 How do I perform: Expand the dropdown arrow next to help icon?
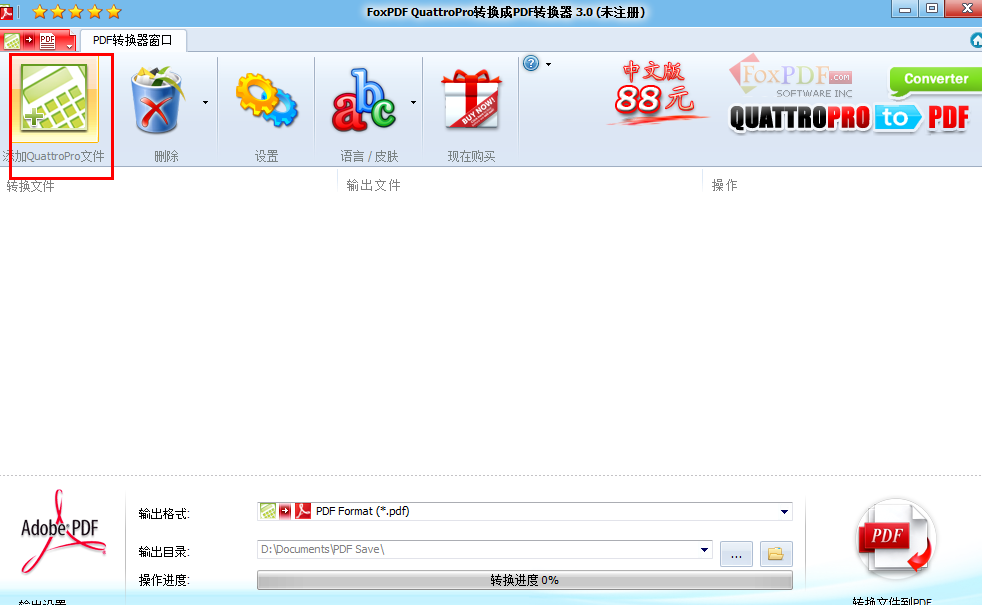(x=549, y=64)
